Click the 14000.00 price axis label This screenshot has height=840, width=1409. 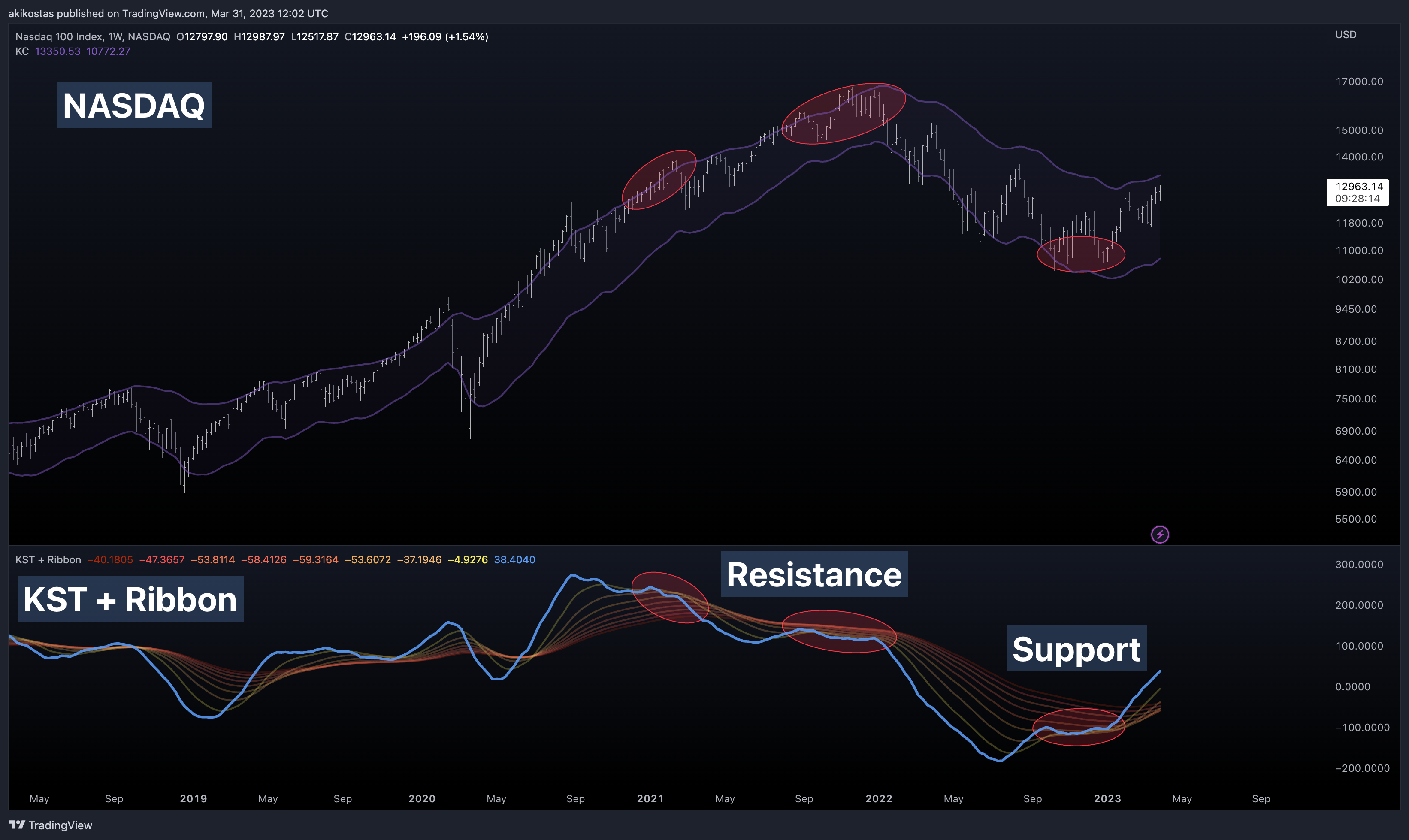[x=1359, y=157]
